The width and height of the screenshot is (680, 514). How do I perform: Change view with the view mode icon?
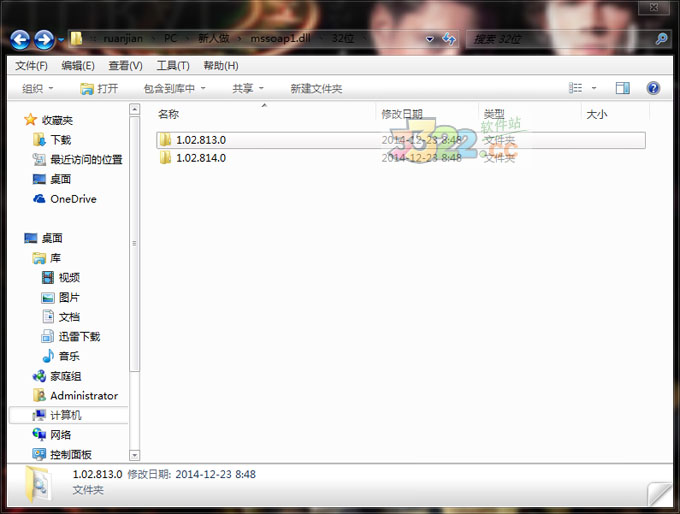(x=575, y=88)
